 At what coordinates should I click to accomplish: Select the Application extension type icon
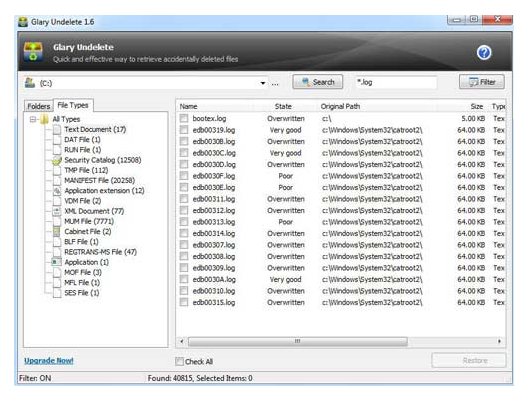[57, 191]
